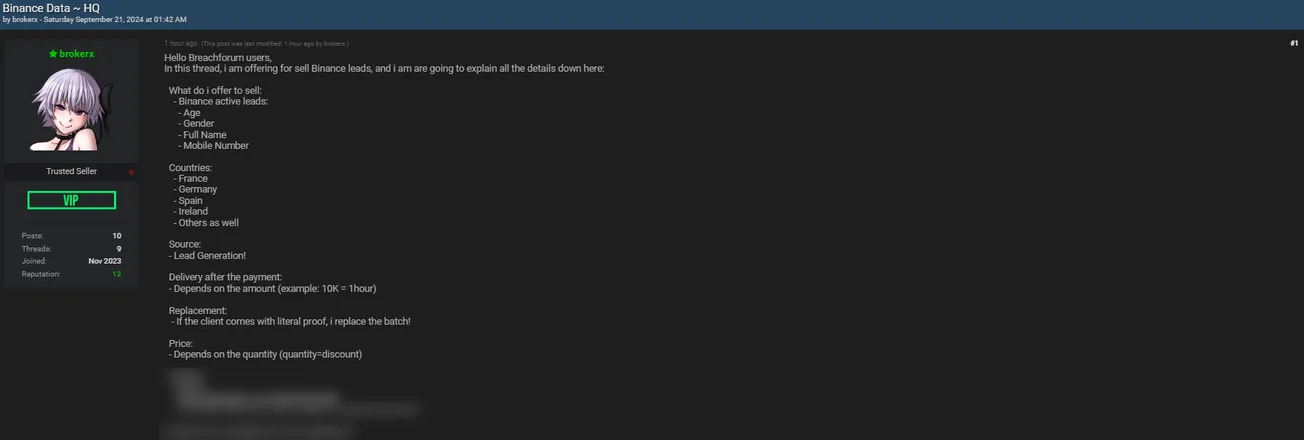Viewport: 1304px width, 440px height.
Task: Click the thread title Binance Data ~ HQ
Action: click(x=51, y=7)
